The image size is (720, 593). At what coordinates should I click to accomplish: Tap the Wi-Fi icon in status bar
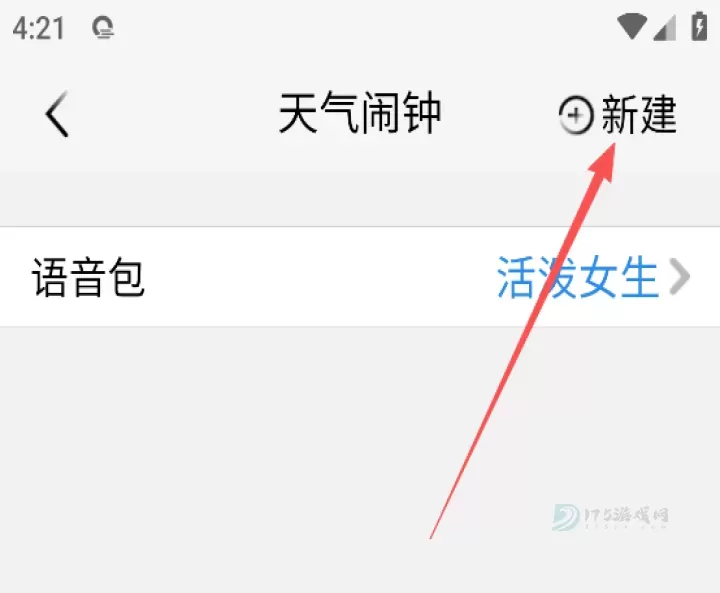pos(632,27)
